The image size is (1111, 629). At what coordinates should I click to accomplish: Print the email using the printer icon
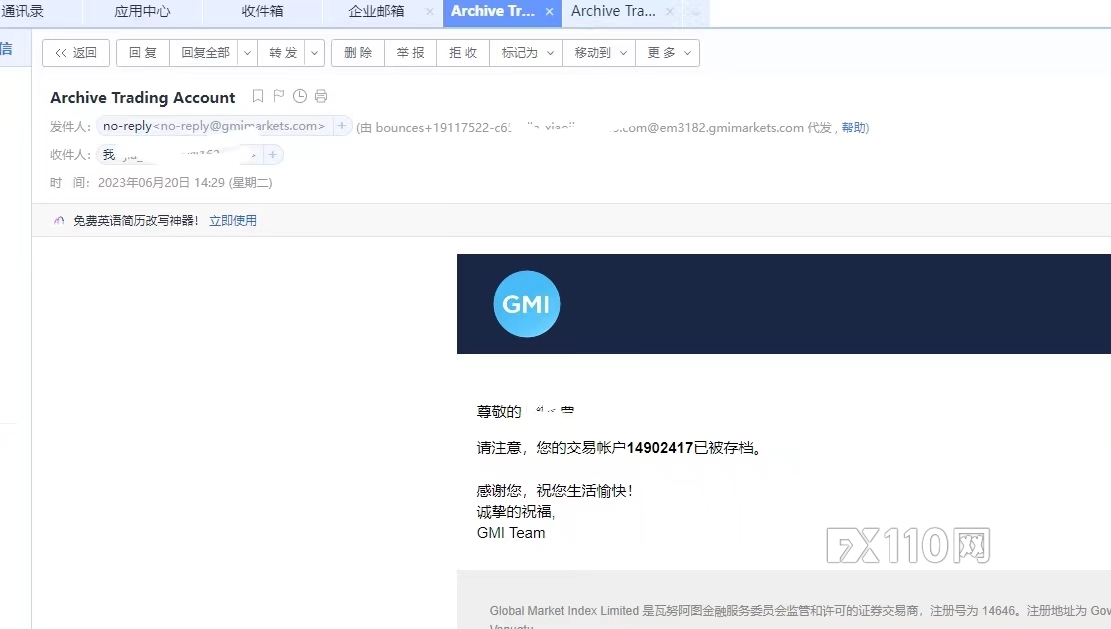(x=321, y=96)
